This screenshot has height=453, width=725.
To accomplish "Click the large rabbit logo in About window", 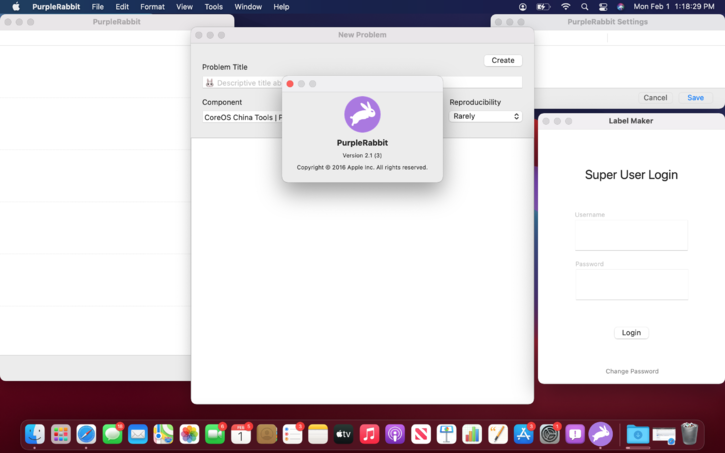I will click(x=362, y=114).
